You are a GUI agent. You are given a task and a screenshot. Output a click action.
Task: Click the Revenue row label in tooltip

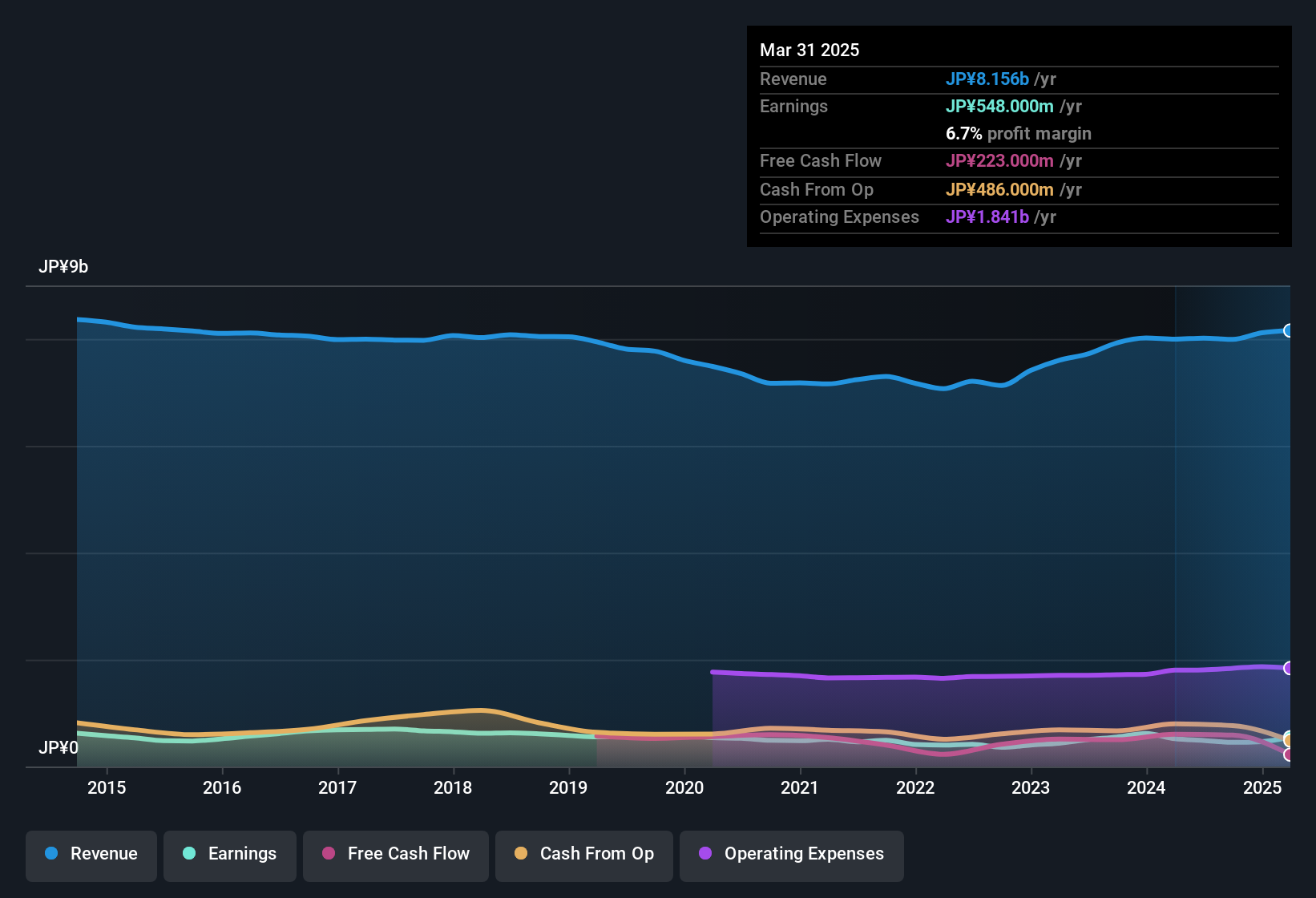793,79
